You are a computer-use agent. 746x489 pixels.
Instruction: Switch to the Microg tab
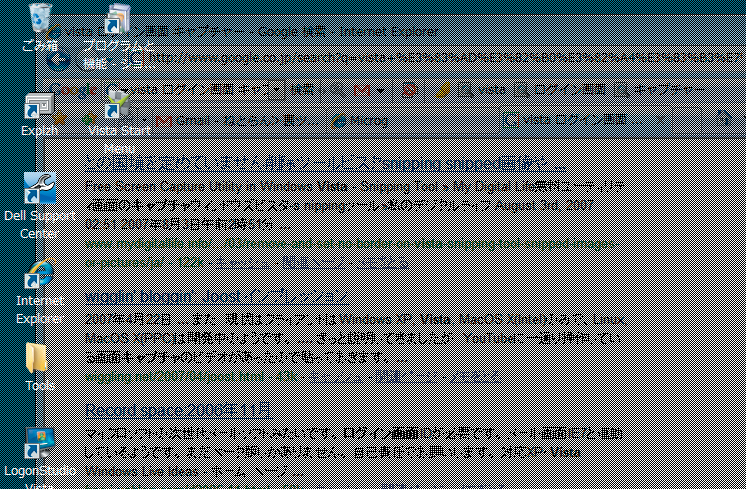(412, 121)
